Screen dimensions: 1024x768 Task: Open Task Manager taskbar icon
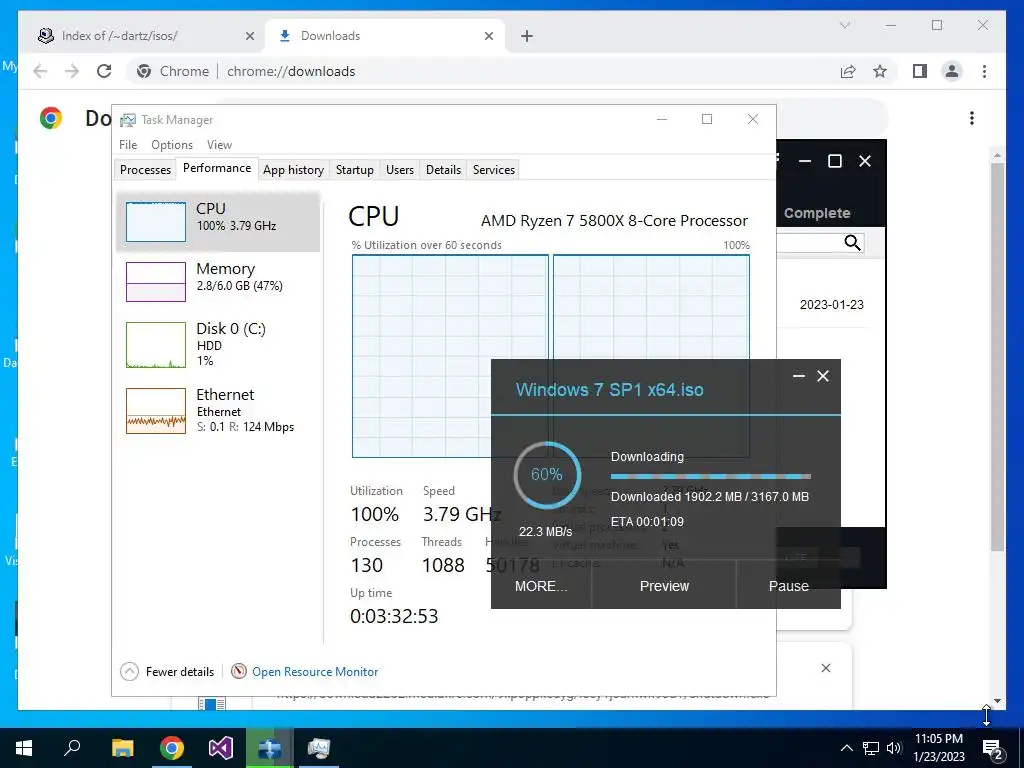coord(319,748)
